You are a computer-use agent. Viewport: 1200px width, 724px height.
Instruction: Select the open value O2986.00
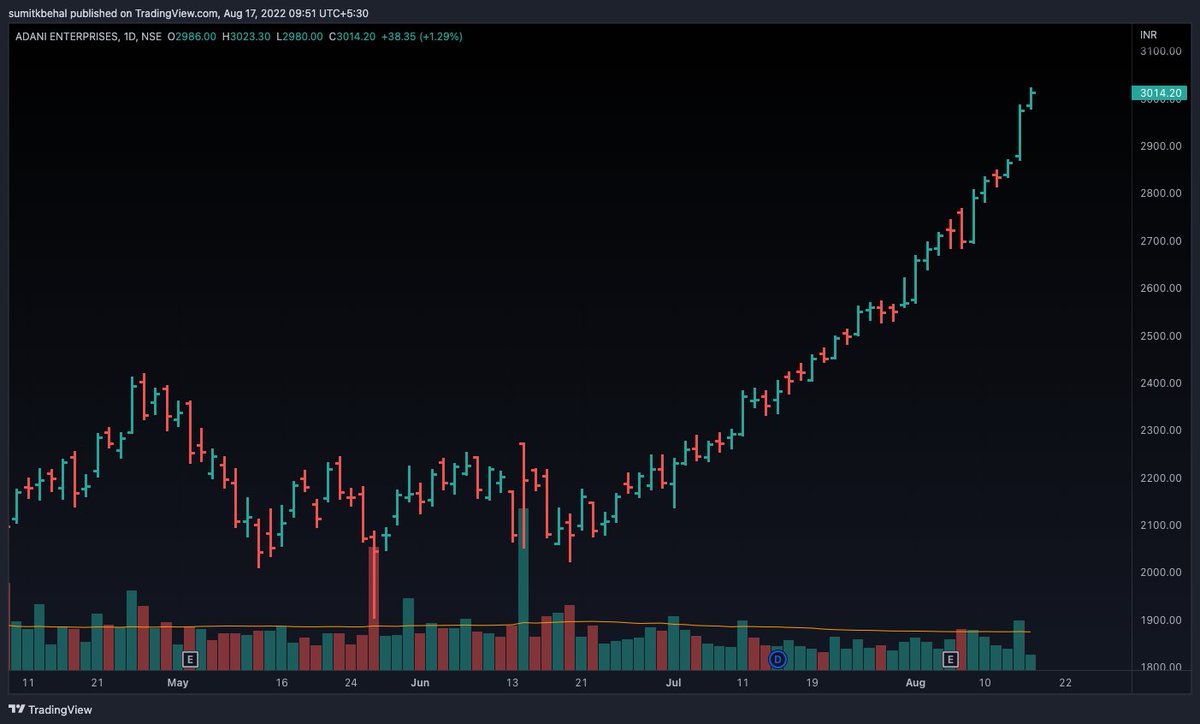coord(192,36)
